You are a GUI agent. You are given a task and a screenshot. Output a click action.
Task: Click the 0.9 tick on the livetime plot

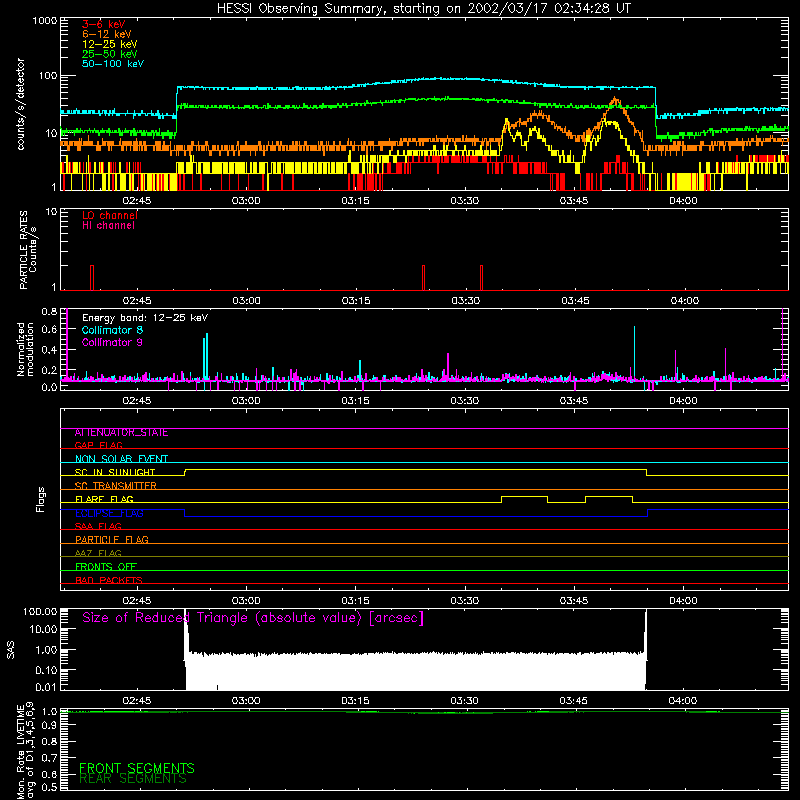coord(49,725)
